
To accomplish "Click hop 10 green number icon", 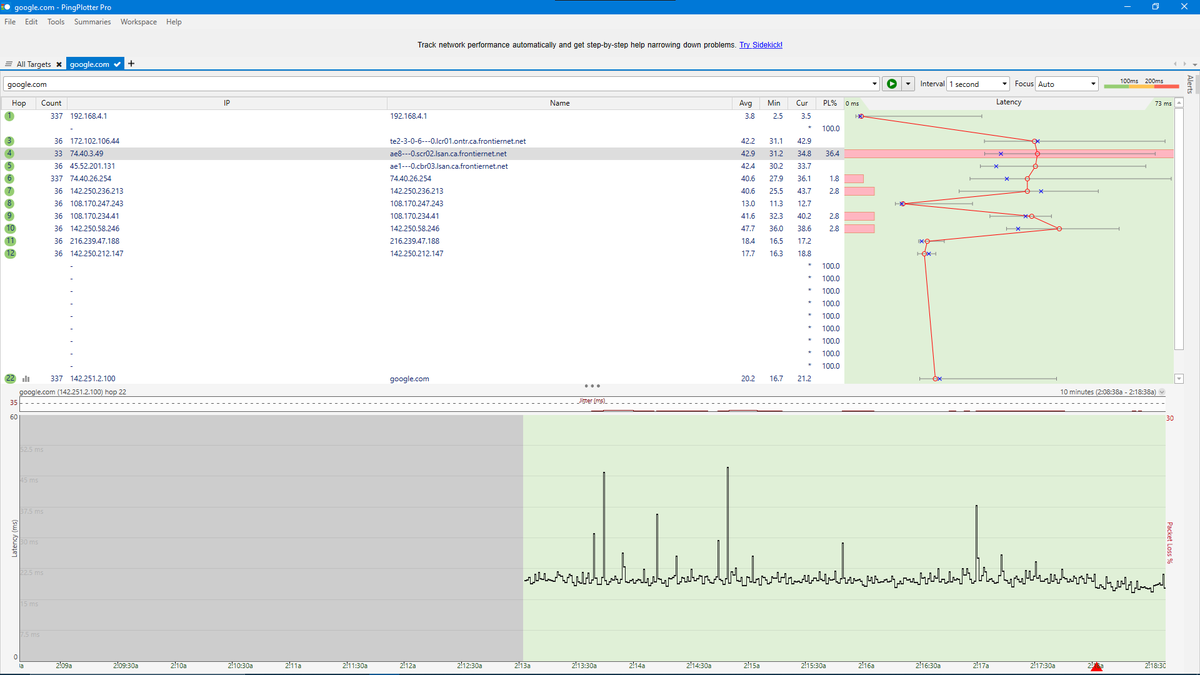I will click(9, 228).
